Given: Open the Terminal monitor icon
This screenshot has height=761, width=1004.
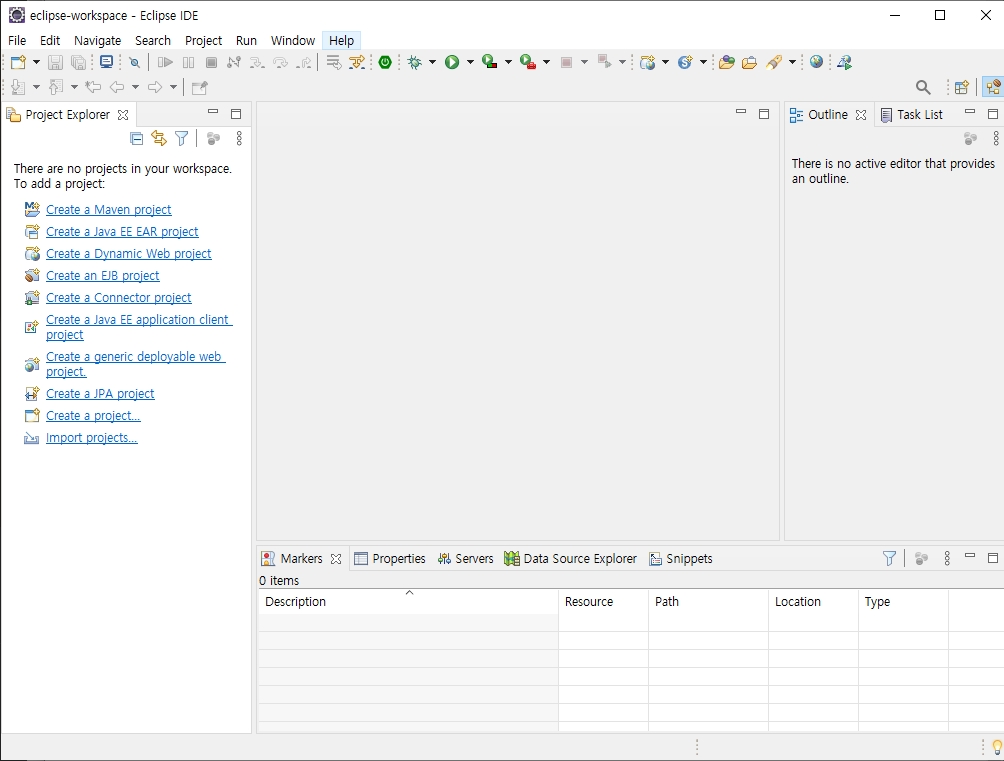Looking at the screenshot, I should coord(106,62).
